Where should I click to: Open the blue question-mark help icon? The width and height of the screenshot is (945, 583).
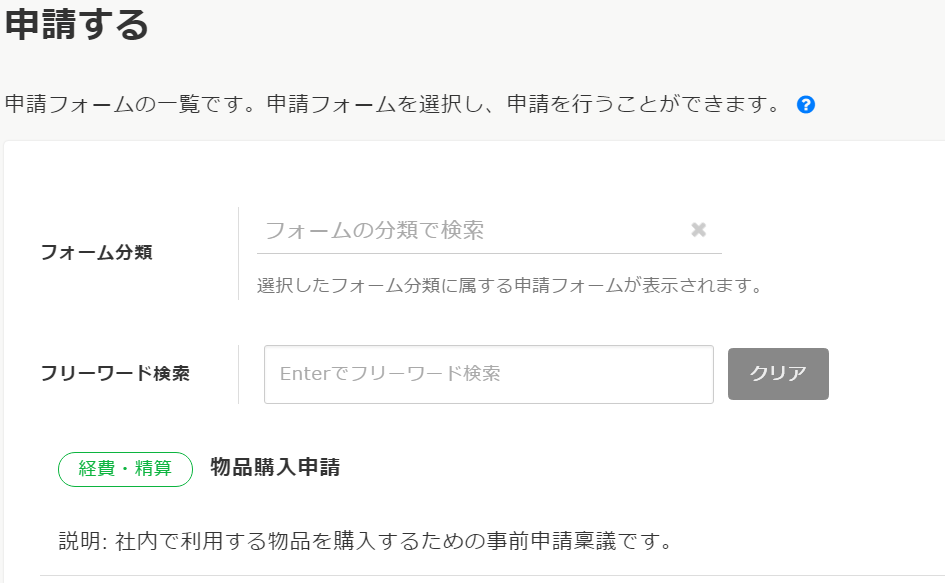click(x=806, y=105)
